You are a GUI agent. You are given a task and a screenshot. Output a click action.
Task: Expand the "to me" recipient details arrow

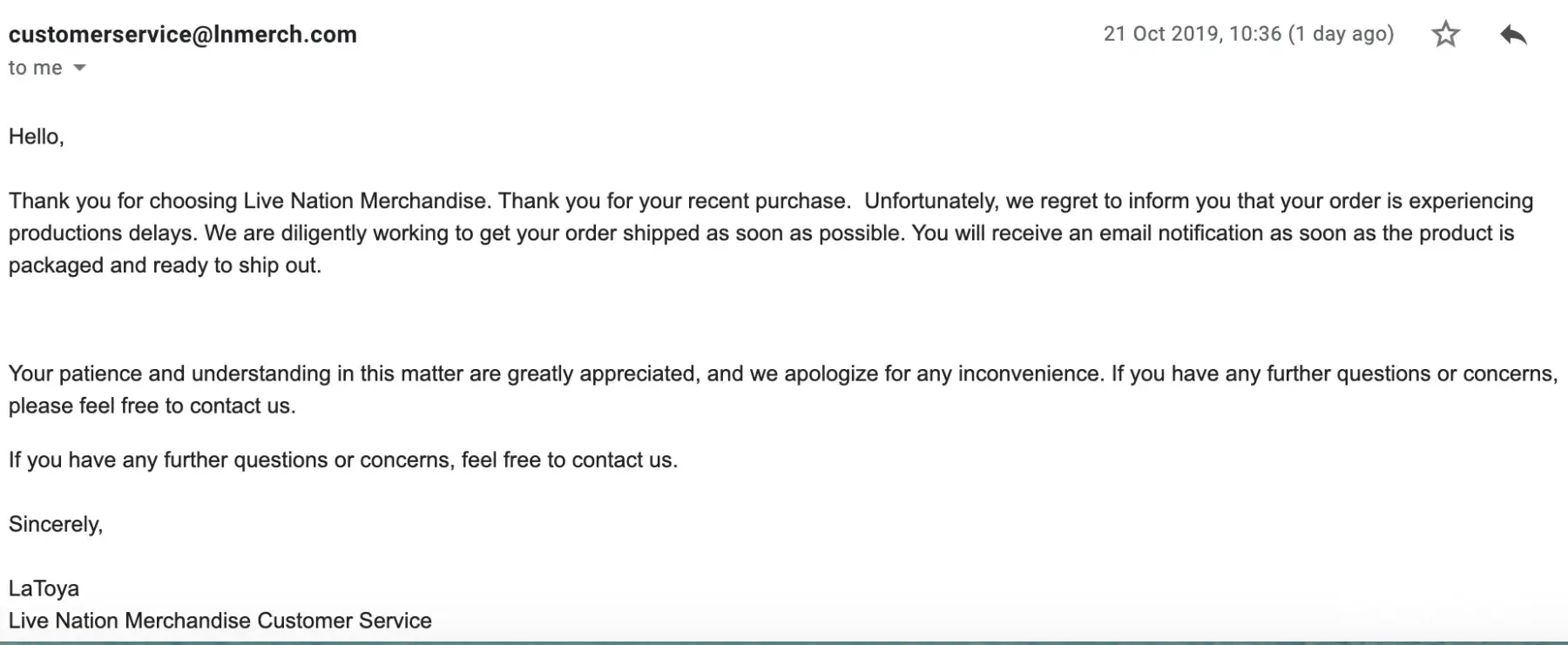79,68
